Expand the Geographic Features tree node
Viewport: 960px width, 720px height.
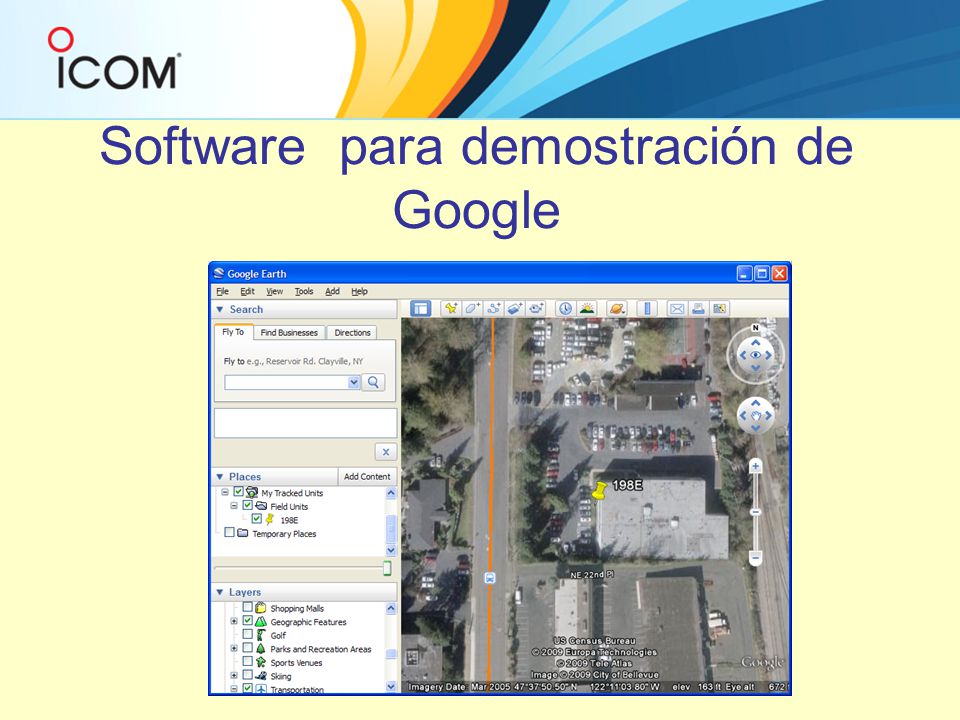tap(234, 621)
